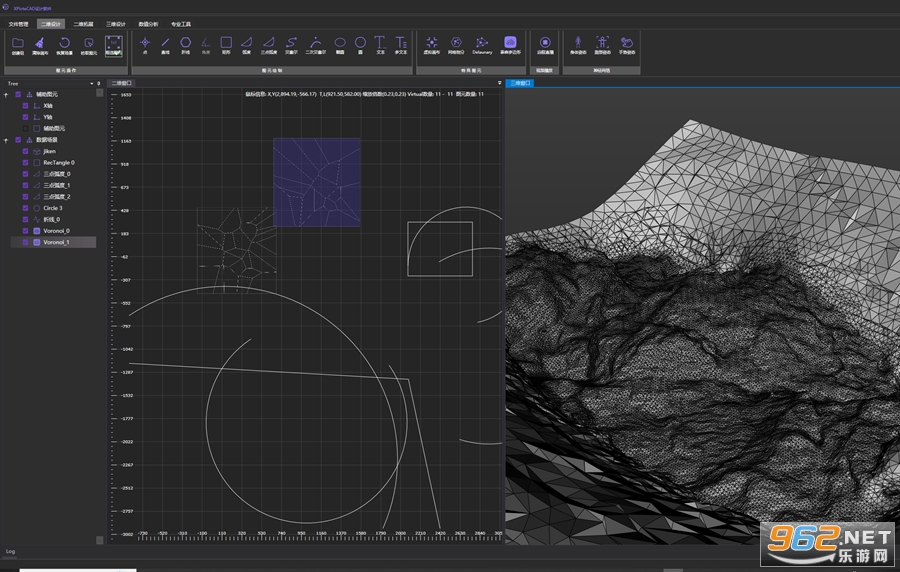
Task: Toggle the Voronoi_1 checkbox
Action: point(25,242)
